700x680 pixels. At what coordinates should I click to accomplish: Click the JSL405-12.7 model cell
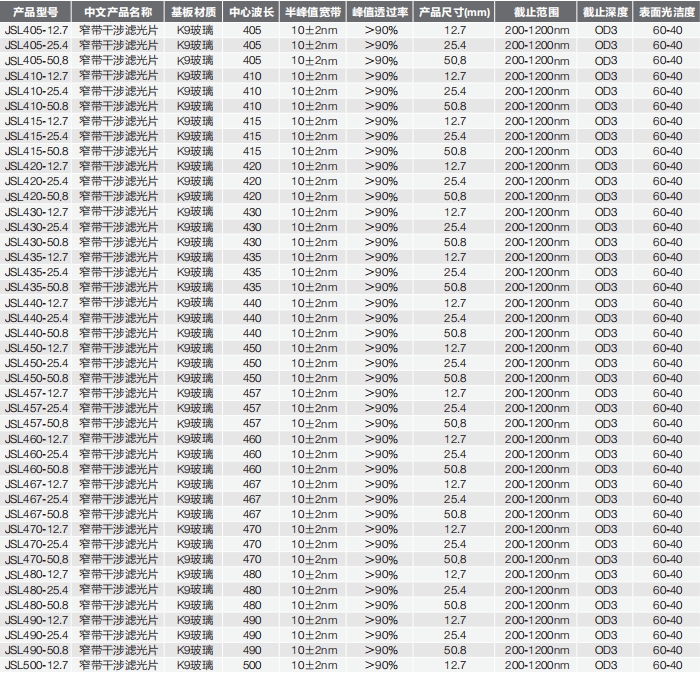[x=36, y=30]
